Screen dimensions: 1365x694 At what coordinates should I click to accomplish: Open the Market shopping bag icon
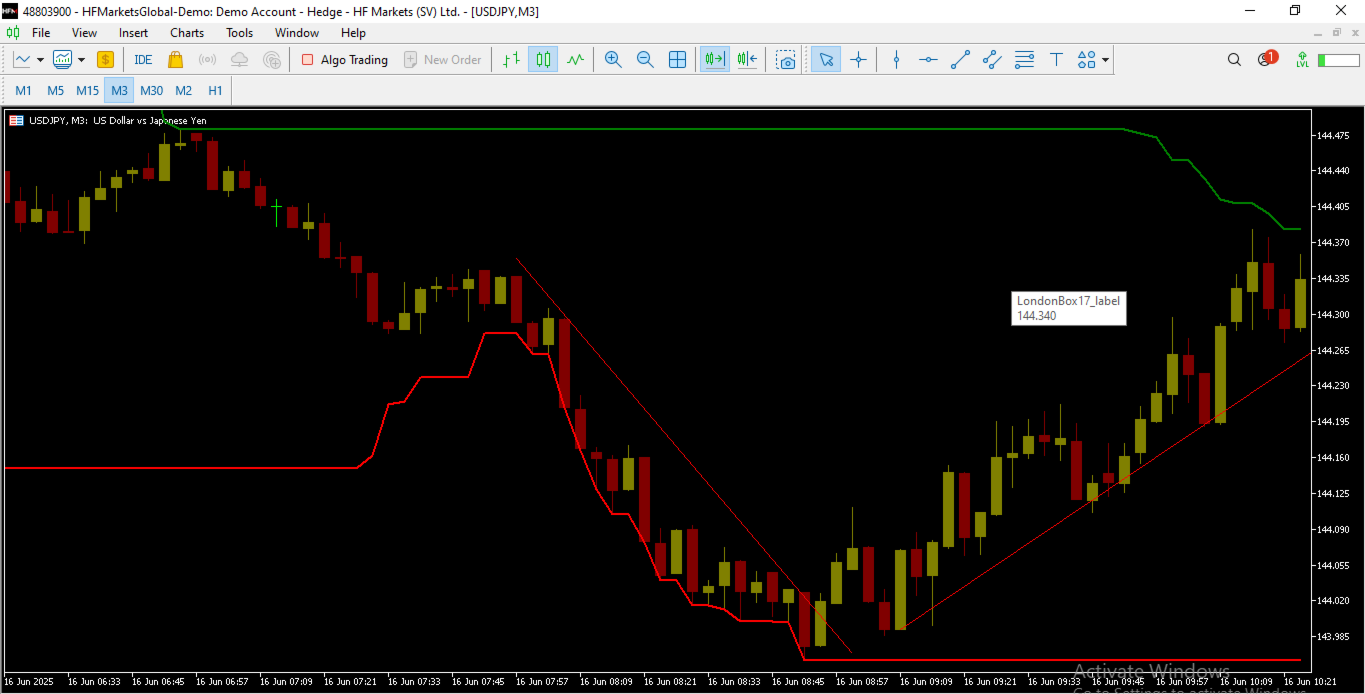click(175, 60)
